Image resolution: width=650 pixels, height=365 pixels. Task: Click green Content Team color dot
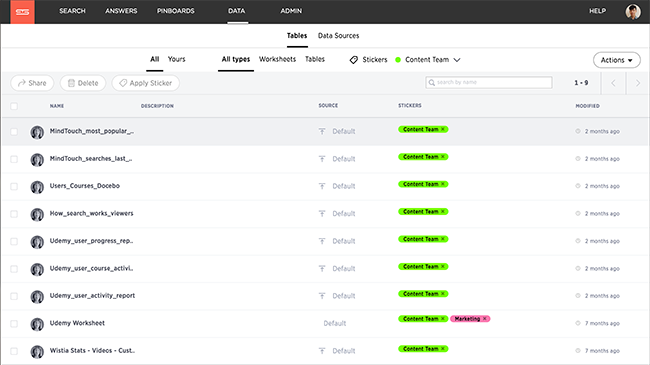pyautogui.click(x=398, y=60)
